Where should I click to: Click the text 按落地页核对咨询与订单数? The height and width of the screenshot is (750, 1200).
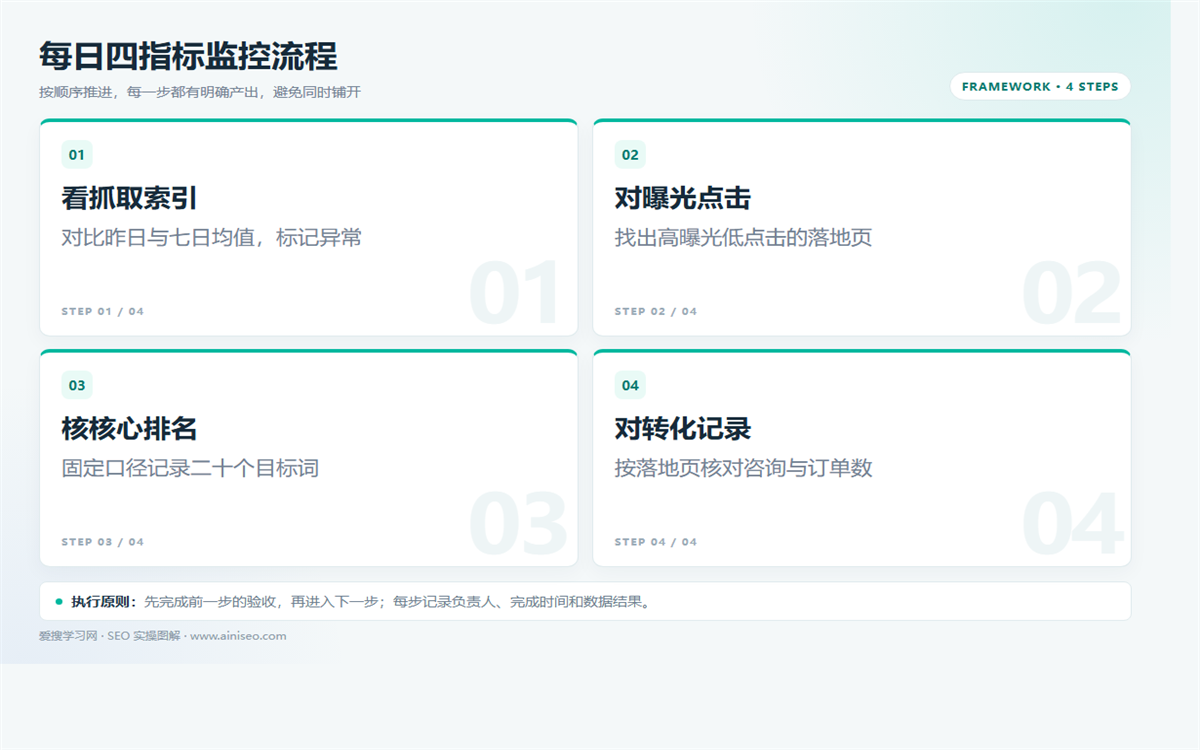[744, 468]
